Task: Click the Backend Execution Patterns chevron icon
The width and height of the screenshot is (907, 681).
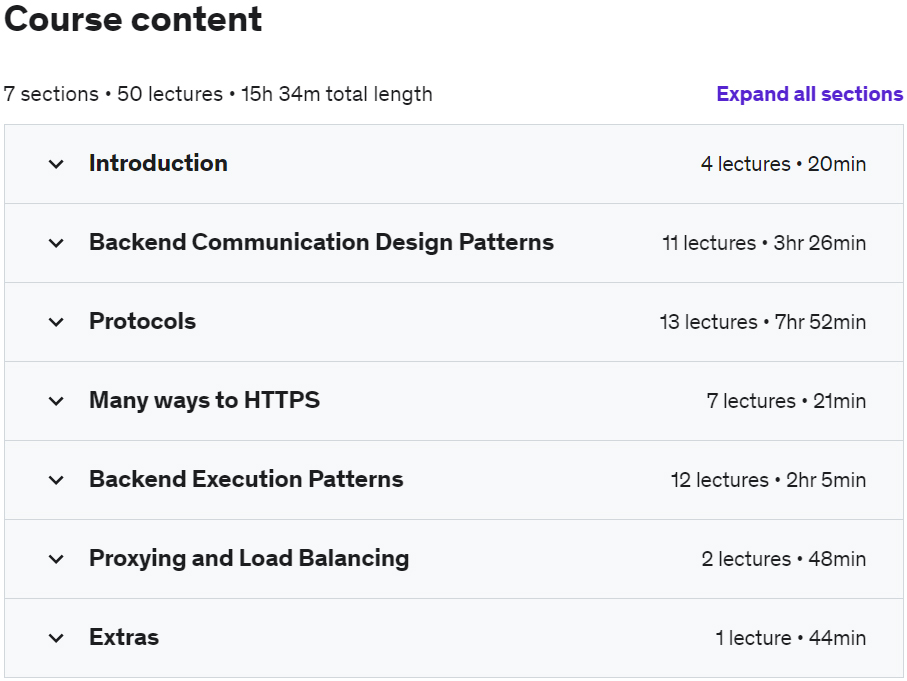Action: point(56,480)
